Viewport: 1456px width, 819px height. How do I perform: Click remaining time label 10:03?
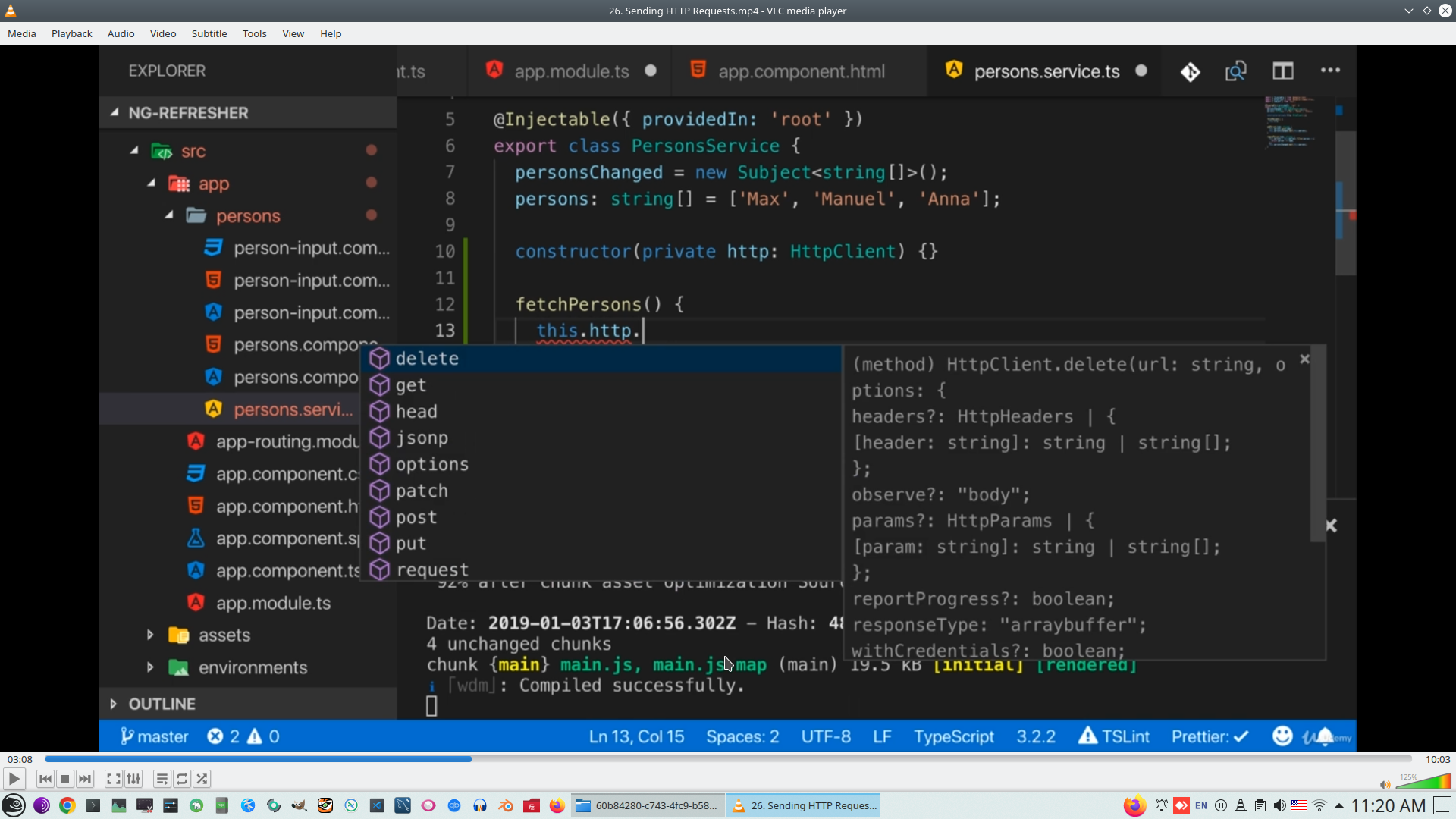point(1437,759)
